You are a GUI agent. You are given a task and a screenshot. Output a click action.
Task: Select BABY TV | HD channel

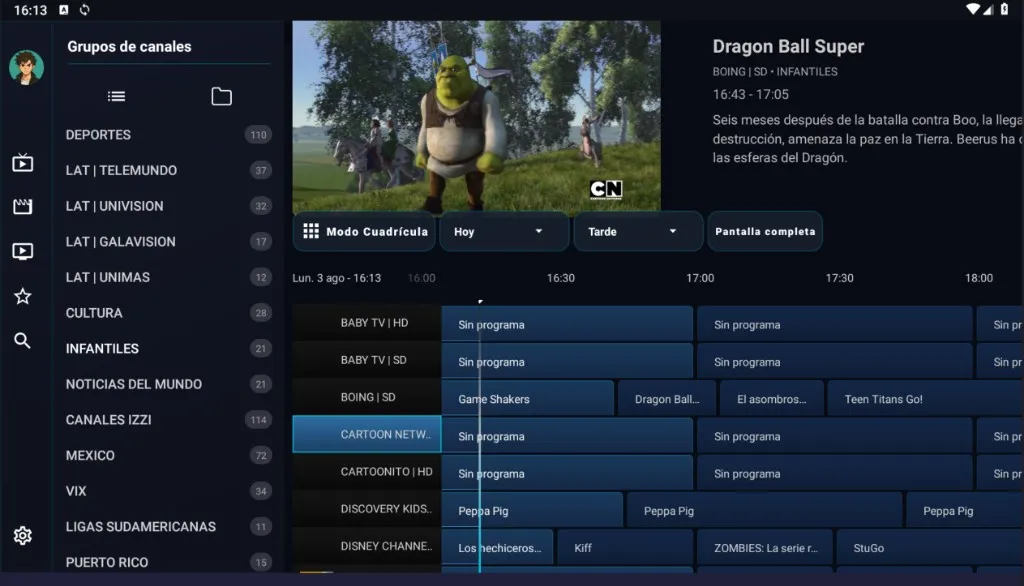coord(367,323)
